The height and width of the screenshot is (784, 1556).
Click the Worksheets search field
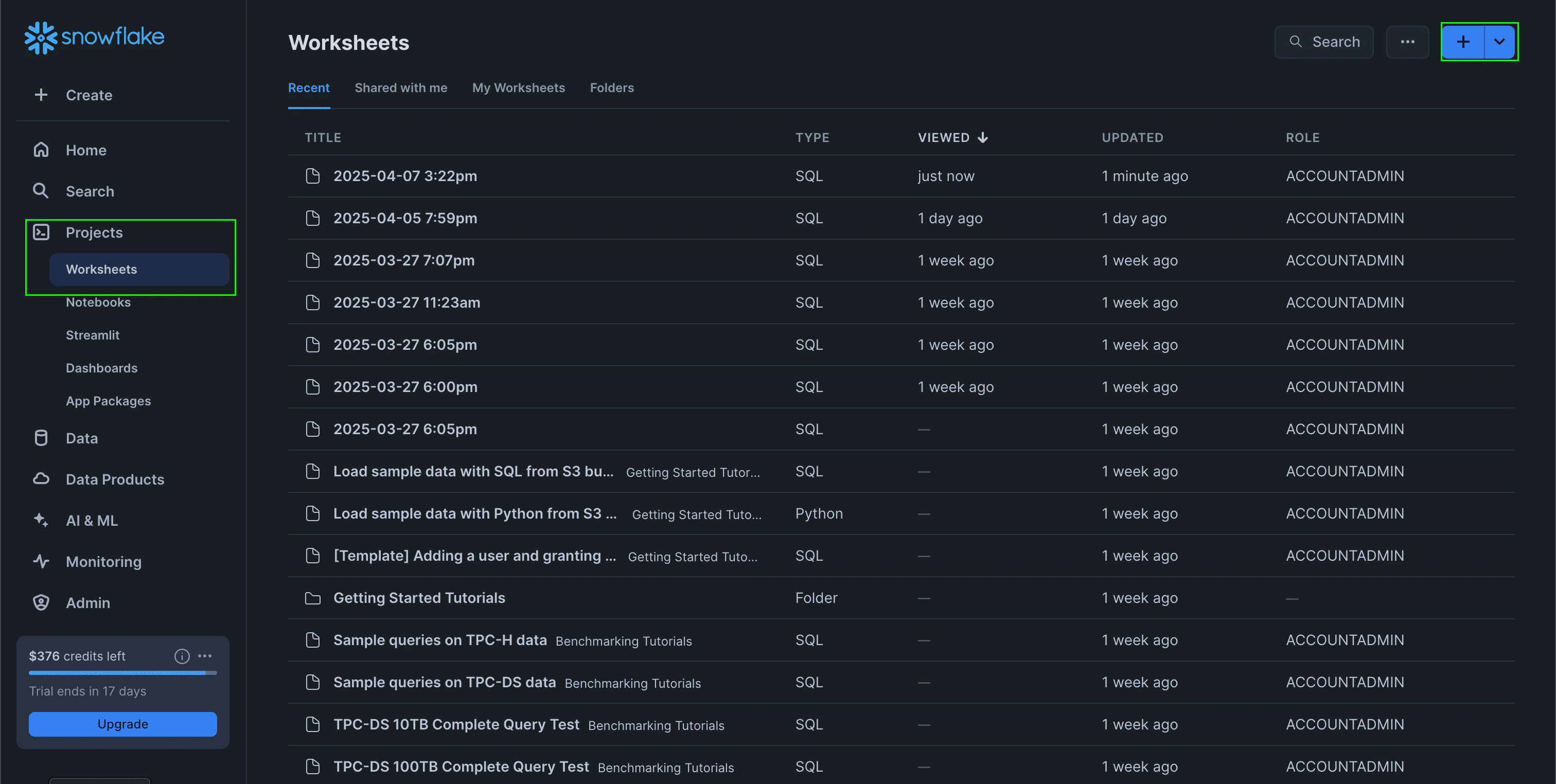pos(1323,42)
